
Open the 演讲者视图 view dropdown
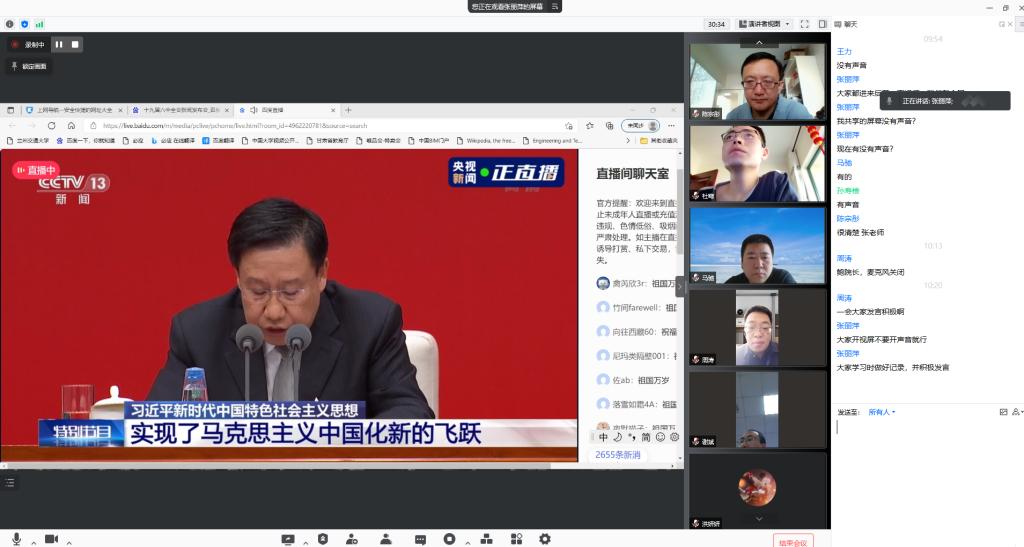(765, 23)
